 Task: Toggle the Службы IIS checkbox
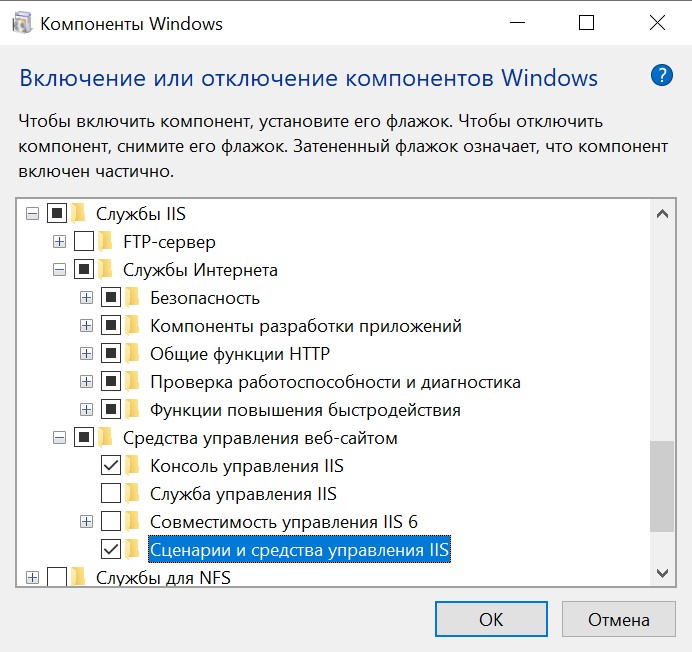57,214
